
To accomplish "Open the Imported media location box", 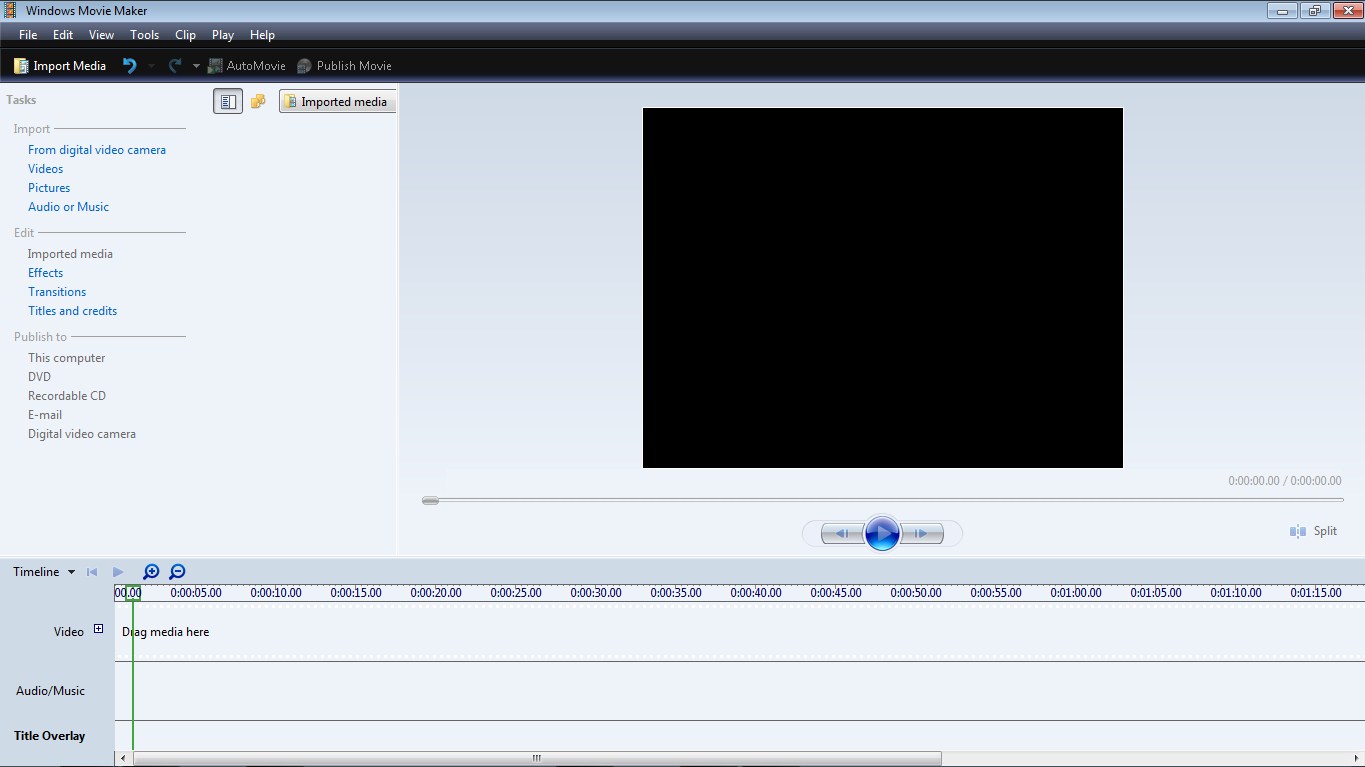I will point(338,101).
